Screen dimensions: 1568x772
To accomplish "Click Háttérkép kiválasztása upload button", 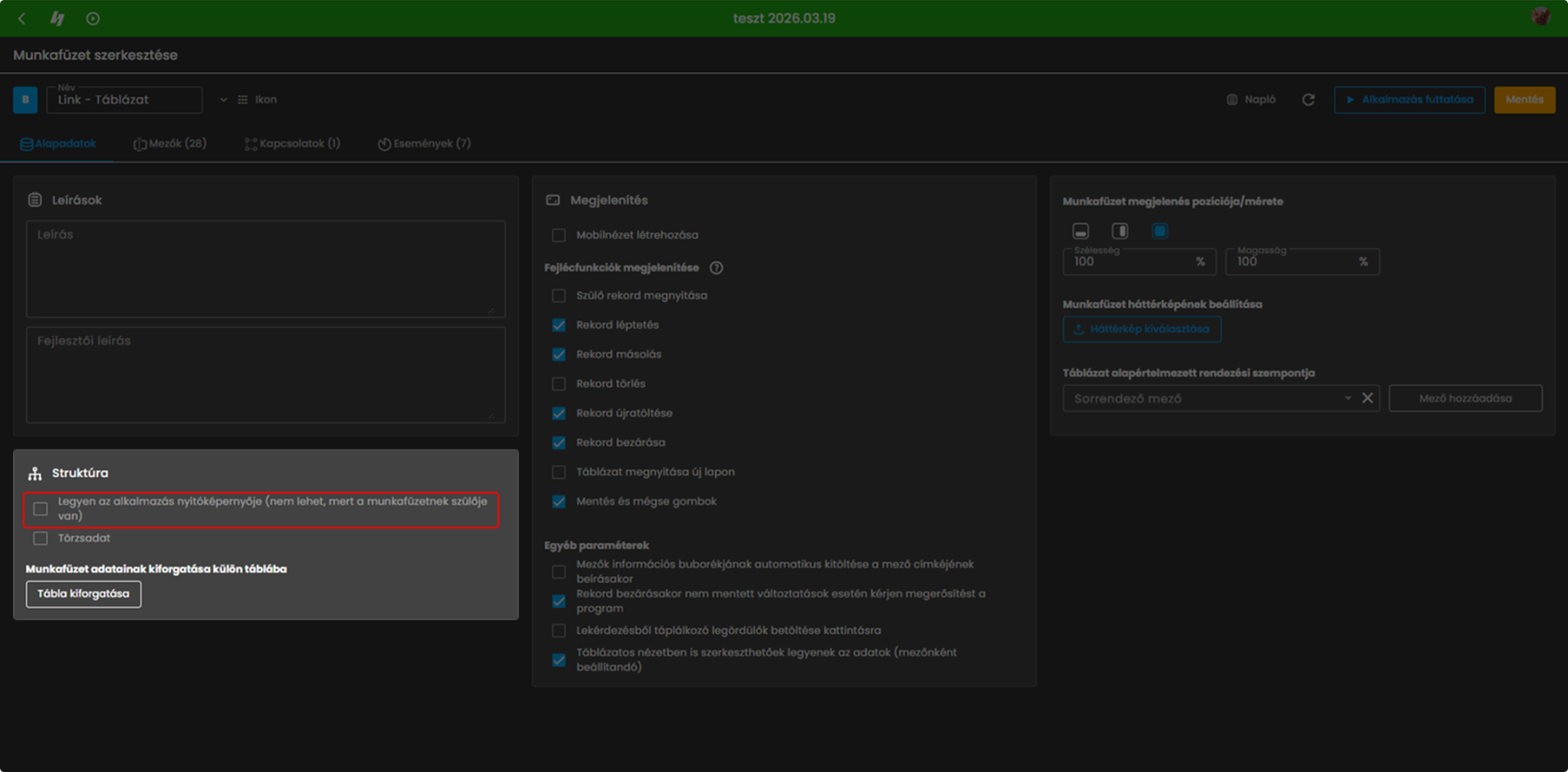I will pyautogui.click(x=1141, y=330).
